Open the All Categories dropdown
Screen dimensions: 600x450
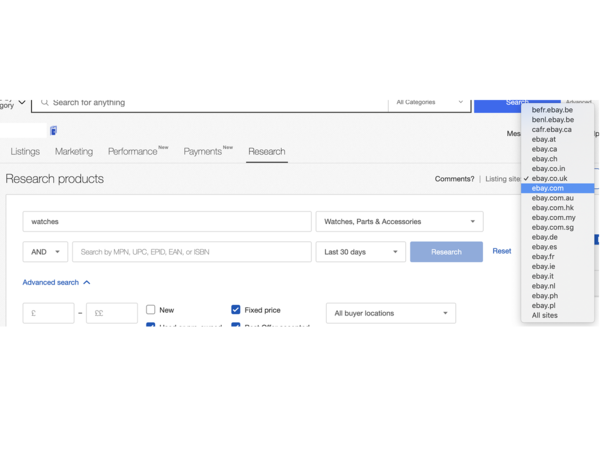(x=429, y=102)
